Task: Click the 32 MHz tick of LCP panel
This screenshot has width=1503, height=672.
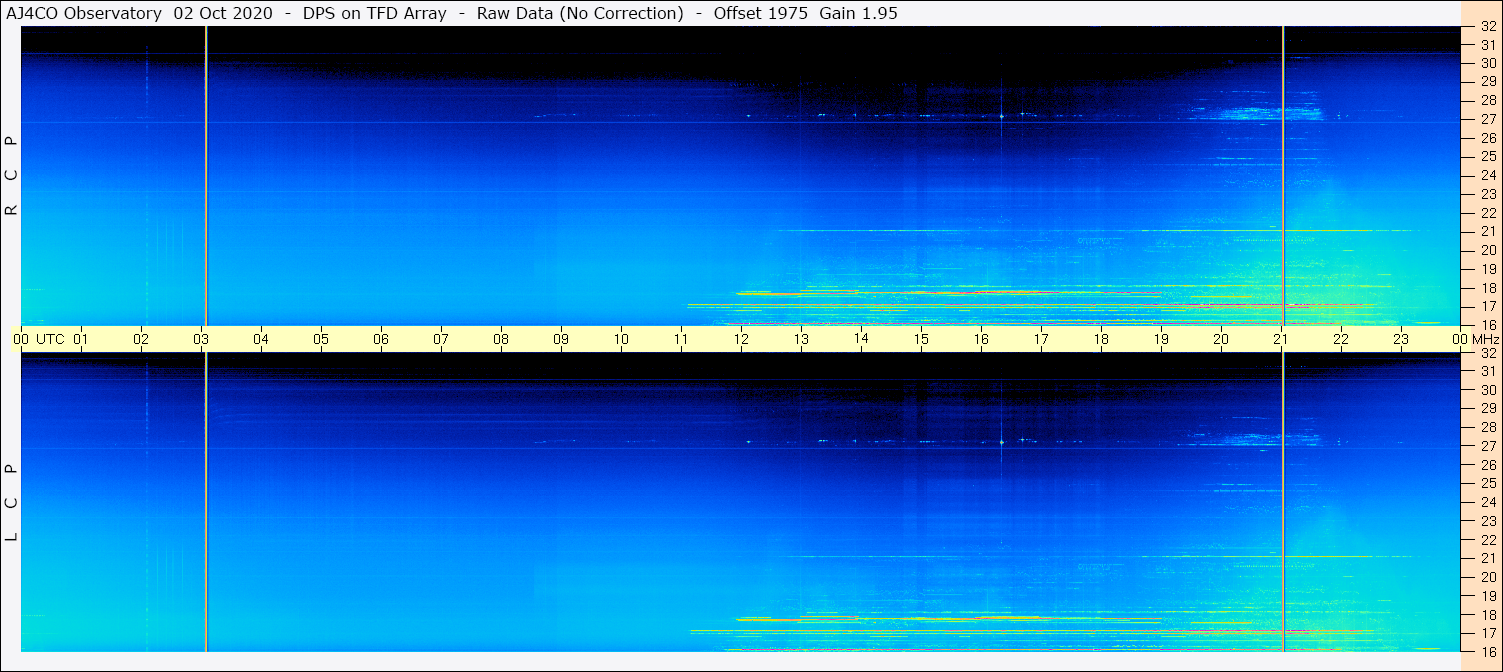Action: pyautogui.click(x=1487, y=353)
